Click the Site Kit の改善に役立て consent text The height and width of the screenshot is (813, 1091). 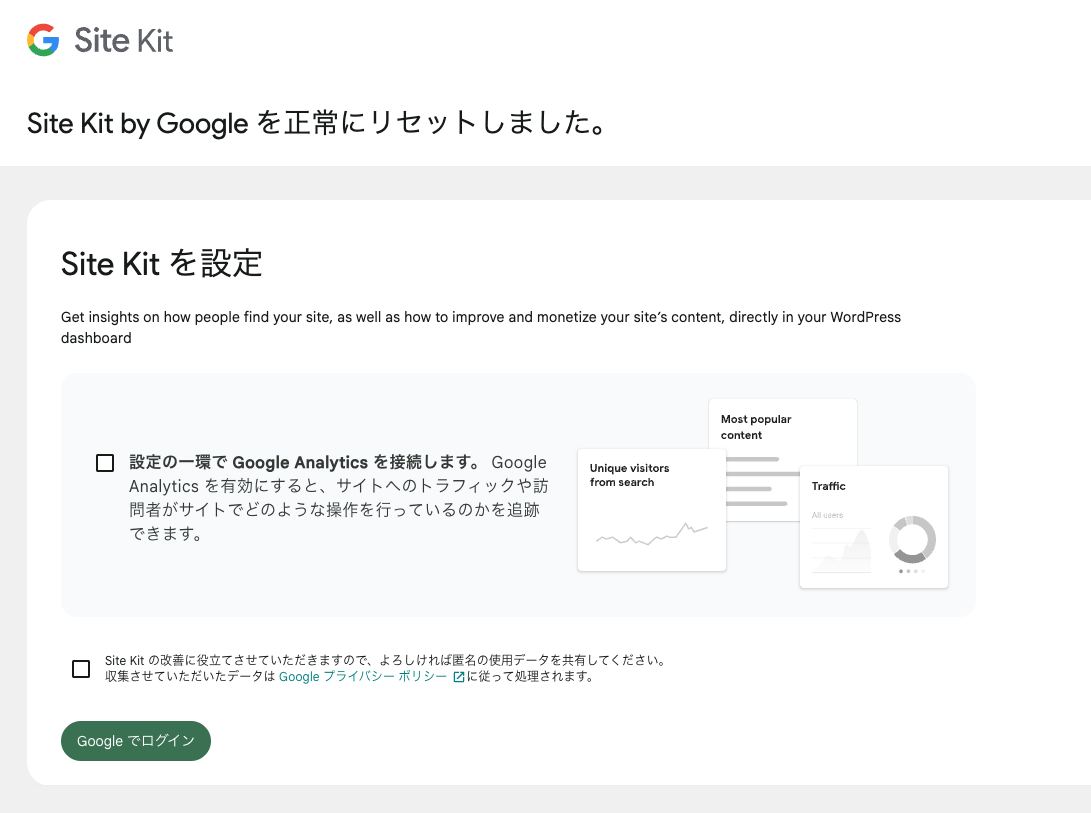click(386, 668)
